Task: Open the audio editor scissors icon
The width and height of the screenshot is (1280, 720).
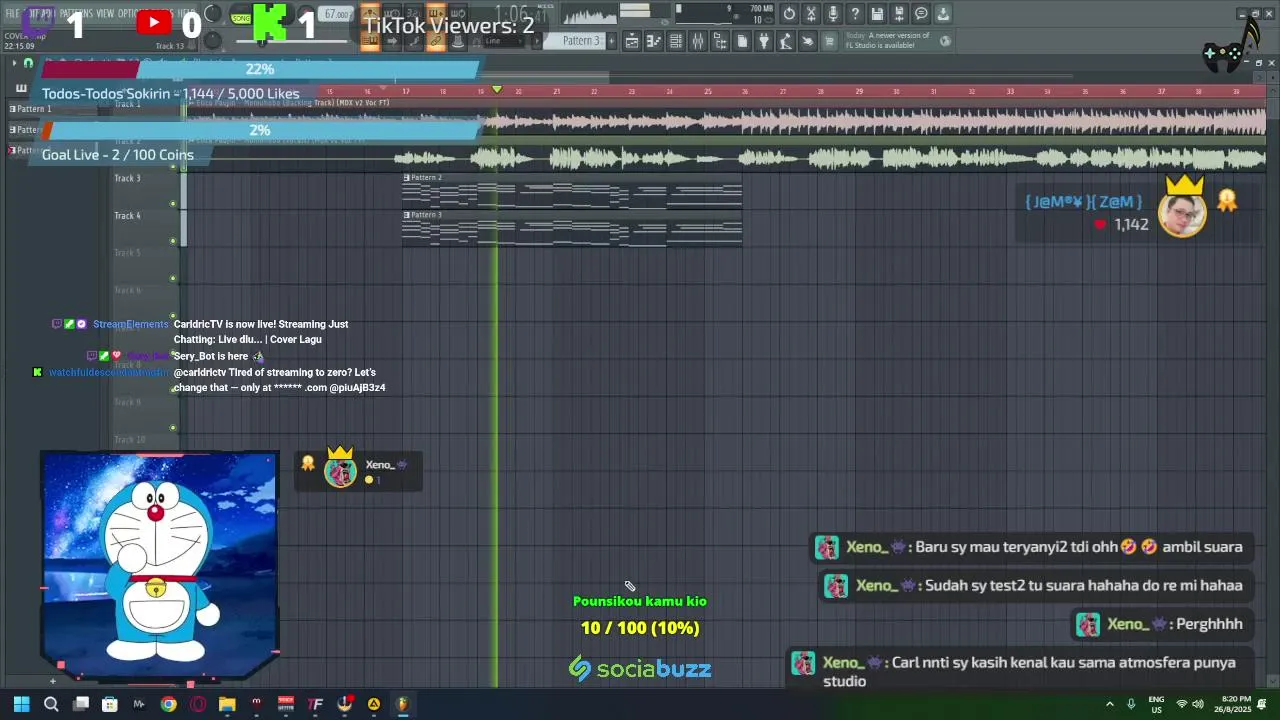Action: pos(811,14)
